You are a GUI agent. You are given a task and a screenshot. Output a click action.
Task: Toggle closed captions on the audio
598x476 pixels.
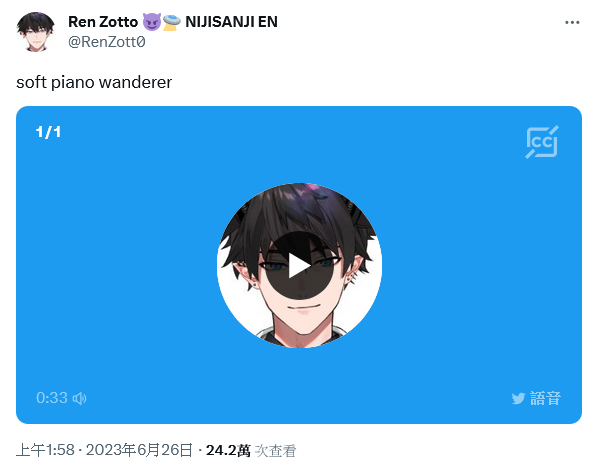tap(542, 142)
